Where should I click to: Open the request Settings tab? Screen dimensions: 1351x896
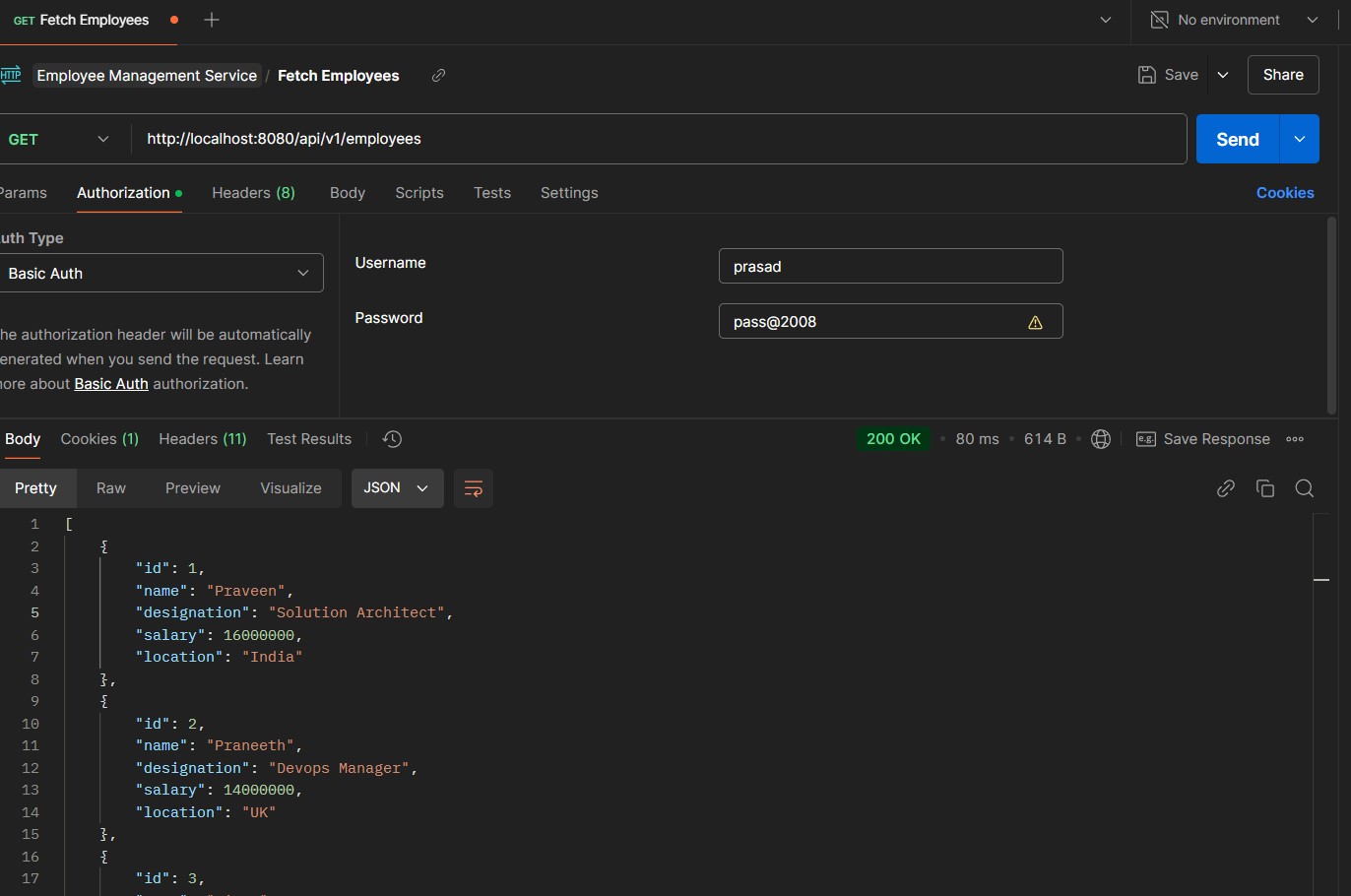569,193
